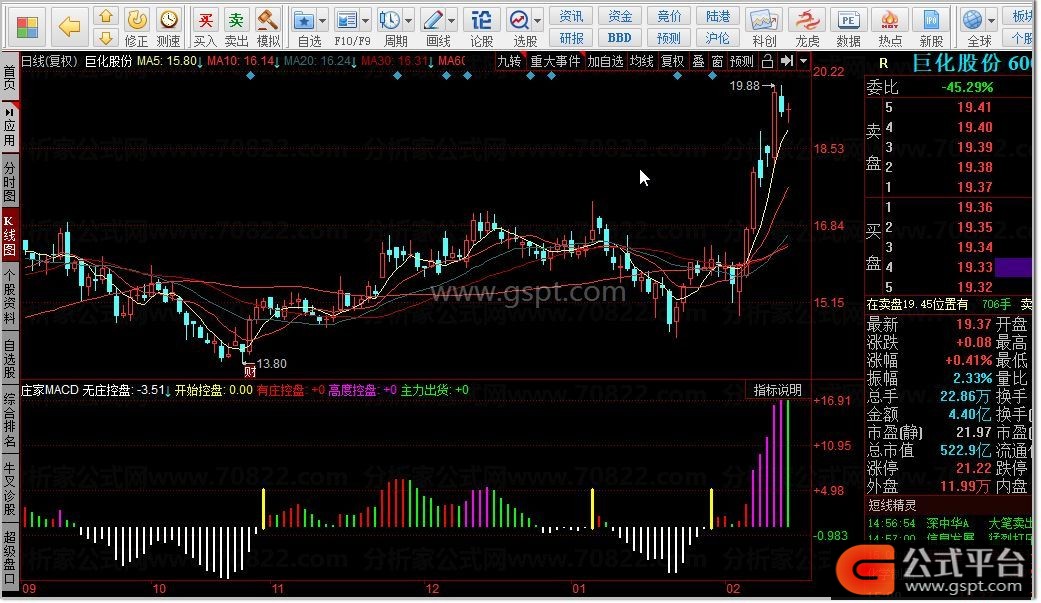Toggle 预测 in the chart bar
Screen dimensions: 1041x603
[742, 62]
